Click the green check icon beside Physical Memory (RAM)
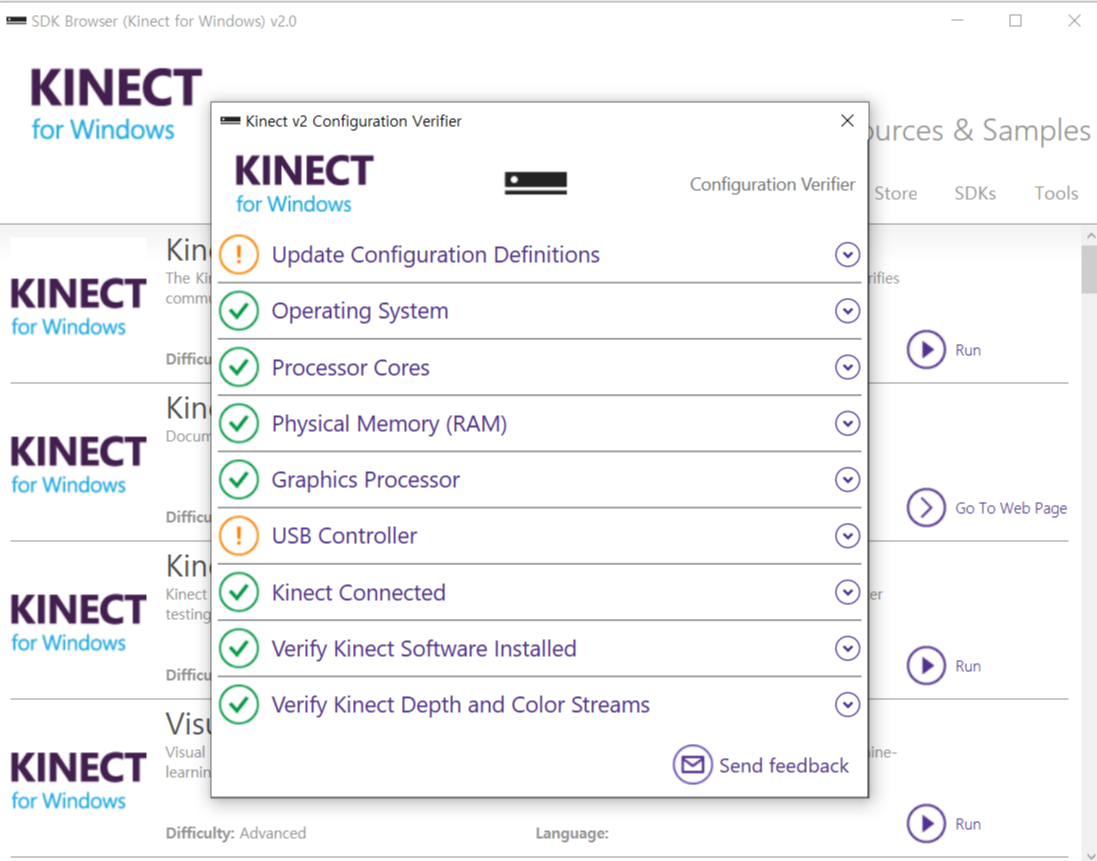The image size is (1097, 861). tap(239, 423)
